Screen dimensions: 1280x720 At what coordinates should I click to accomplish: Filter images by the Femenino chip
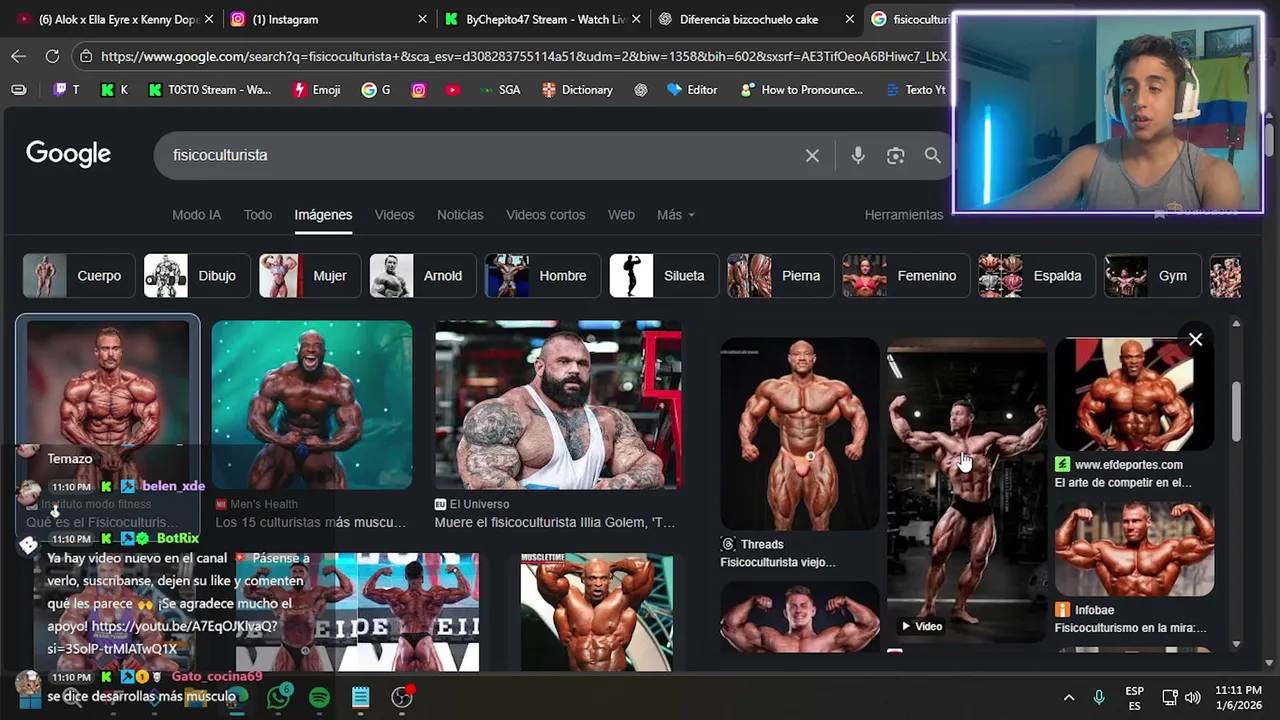tap(905, 276)
